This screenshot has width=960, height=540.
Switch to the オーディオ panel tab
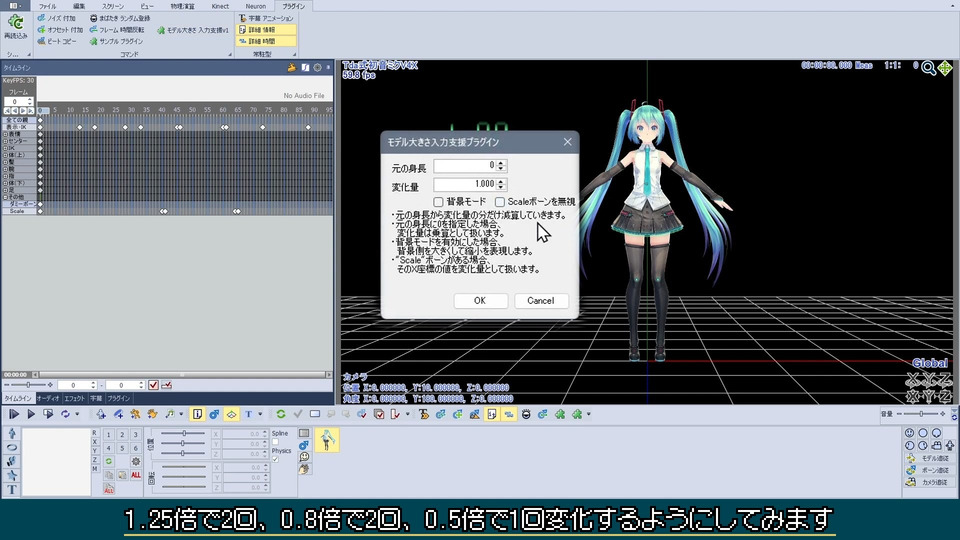pyautogui.click(x=48, y=398)
